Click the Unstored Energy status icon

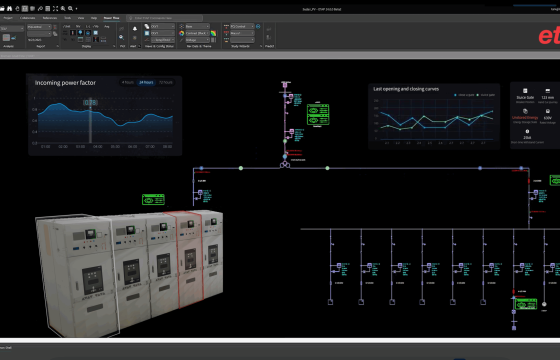tap(525, 111)
